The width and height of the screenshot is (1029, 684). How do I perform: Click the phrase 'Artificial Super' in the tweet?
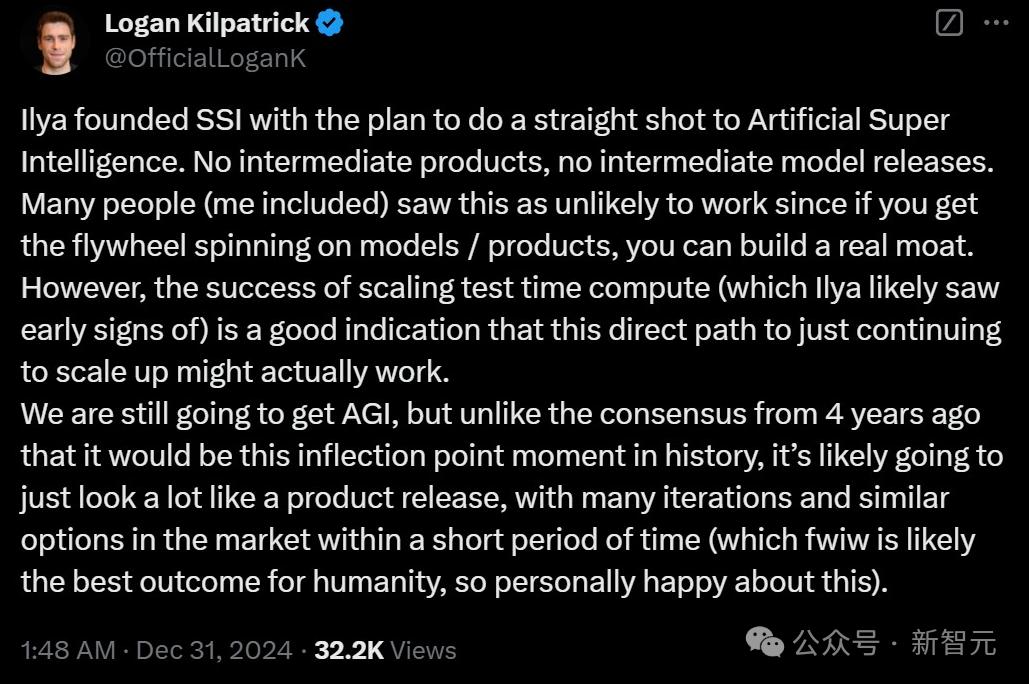tap(849, 120)
